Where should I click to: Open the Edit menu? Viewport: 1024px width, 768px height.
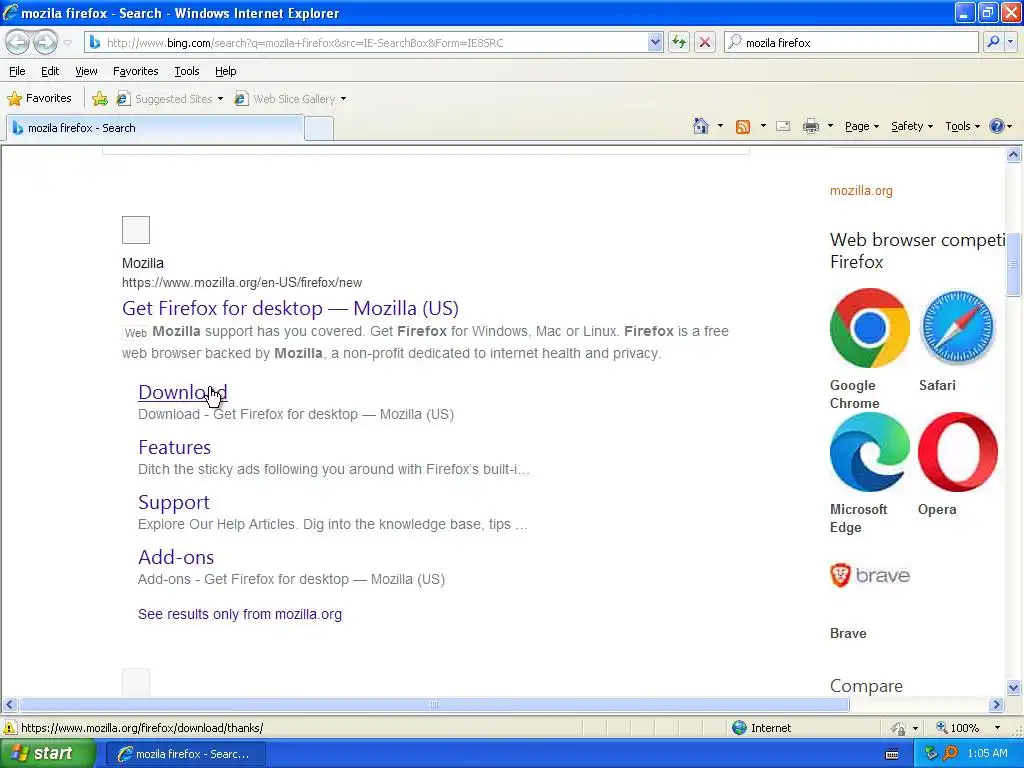click(50, 71)
